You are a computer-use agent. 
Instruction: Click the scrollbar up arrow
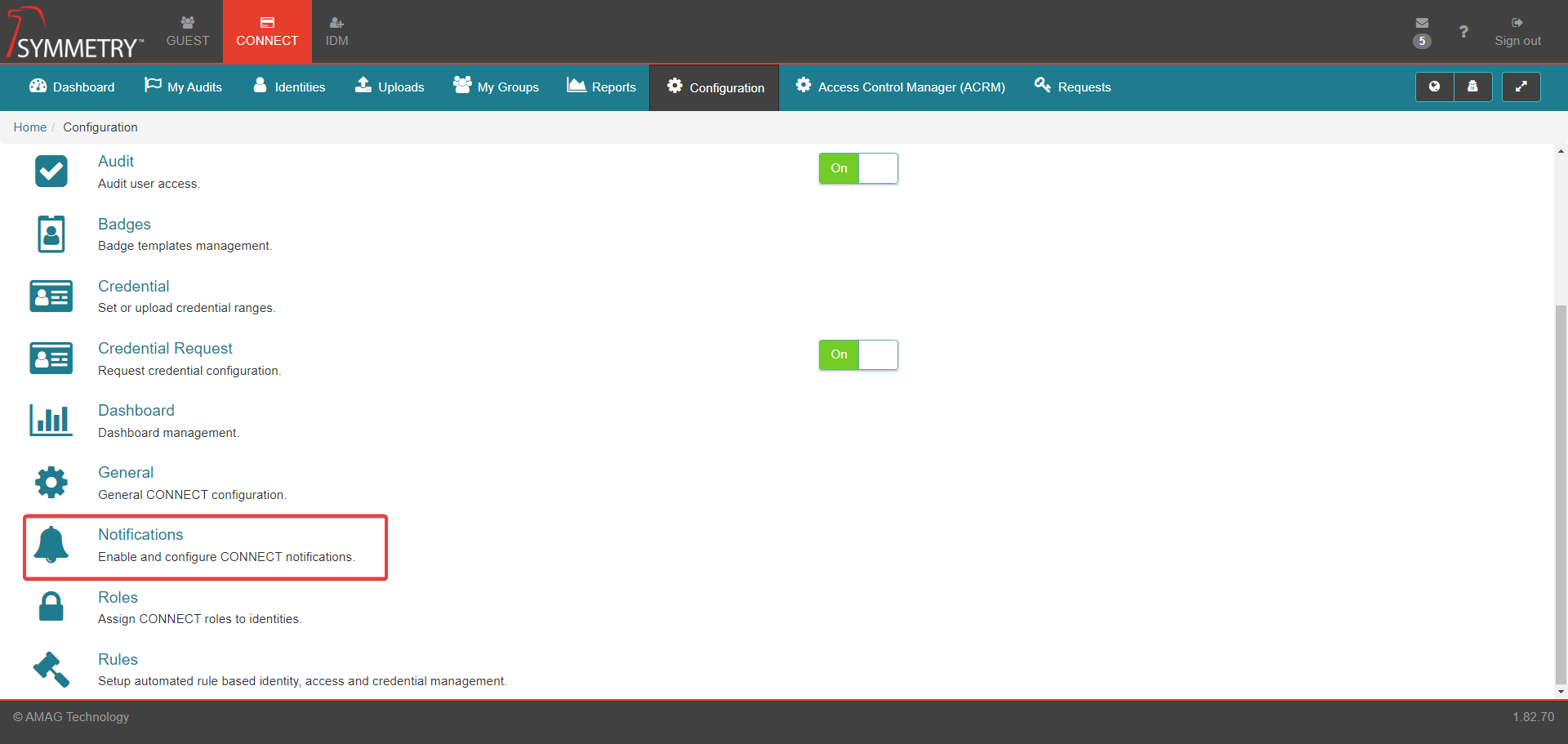coord(1561,151)
